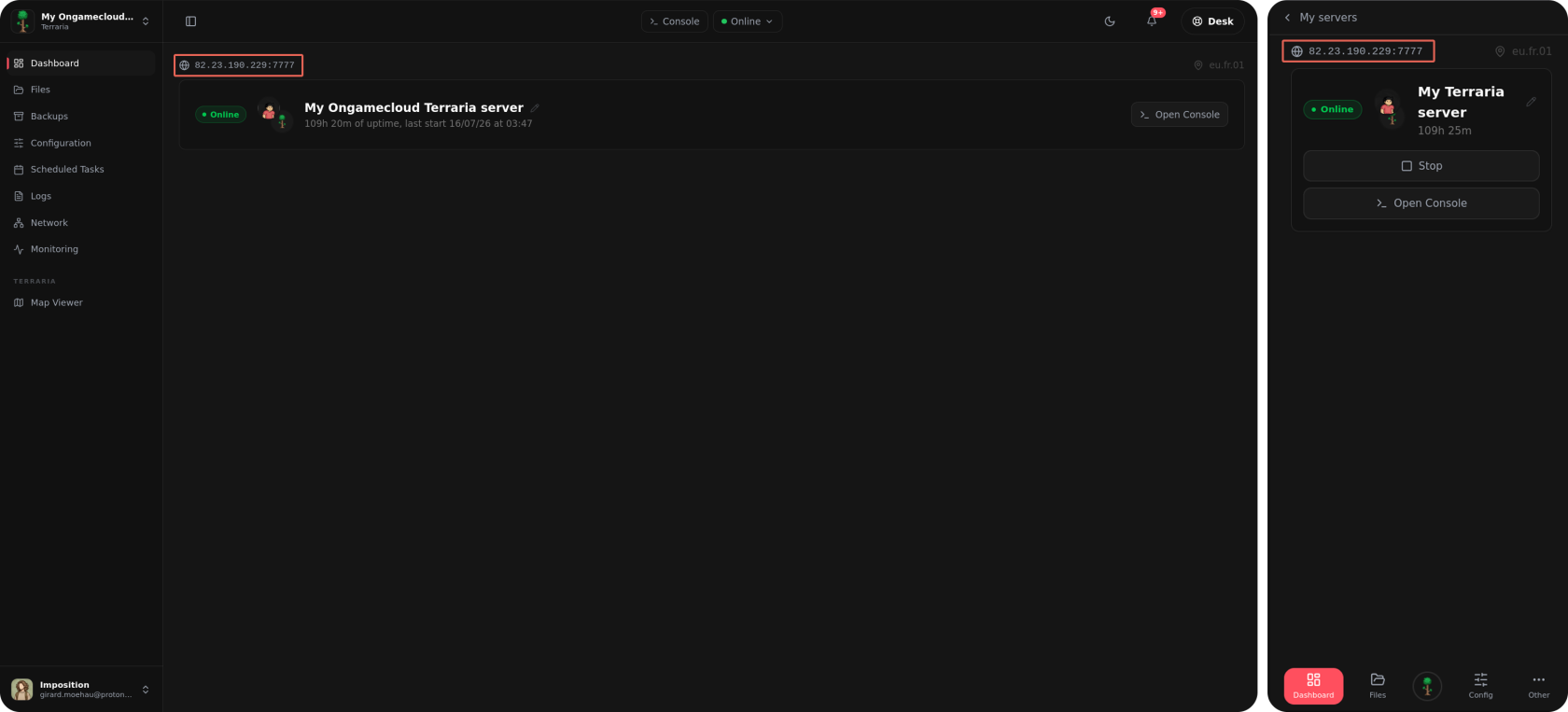The height and width of the screenshot is (712, 1568).
Task: Open the Terraria Map Viewer
Action: click(79, 302)
